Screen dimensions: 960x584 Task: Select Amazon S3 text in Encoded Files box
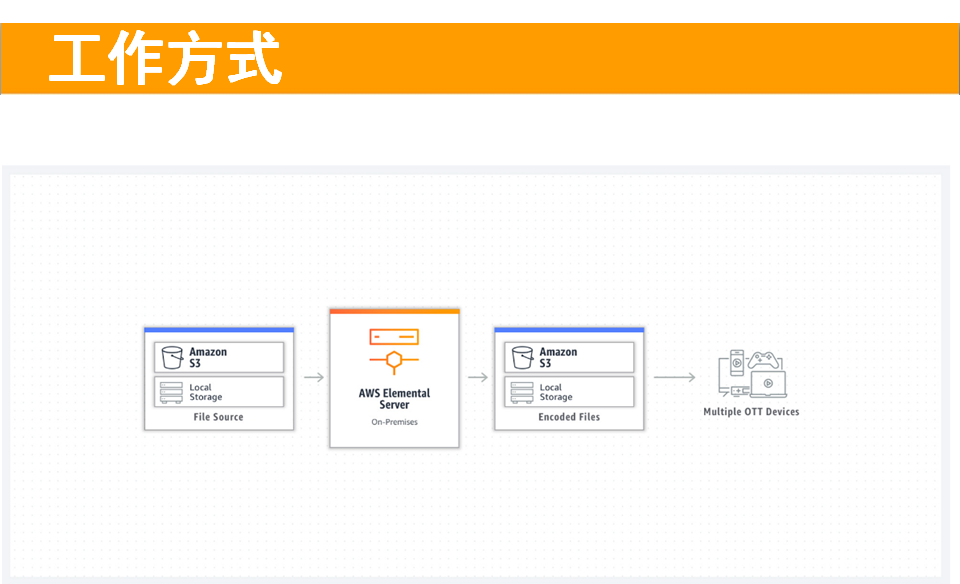click(x=558, y=358)
